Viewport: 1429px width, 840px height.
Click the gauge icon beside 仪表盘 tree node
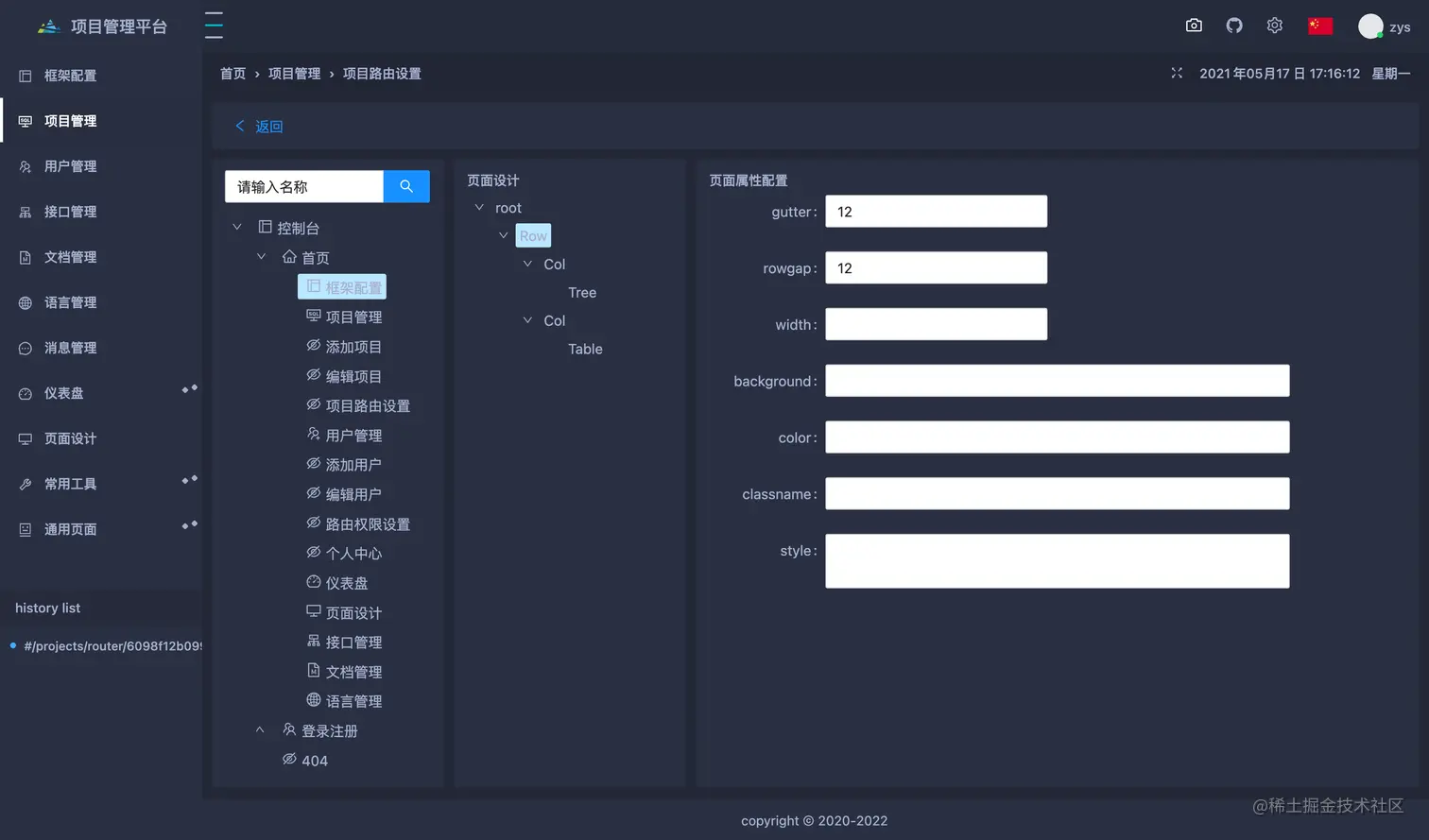point(314,582)
